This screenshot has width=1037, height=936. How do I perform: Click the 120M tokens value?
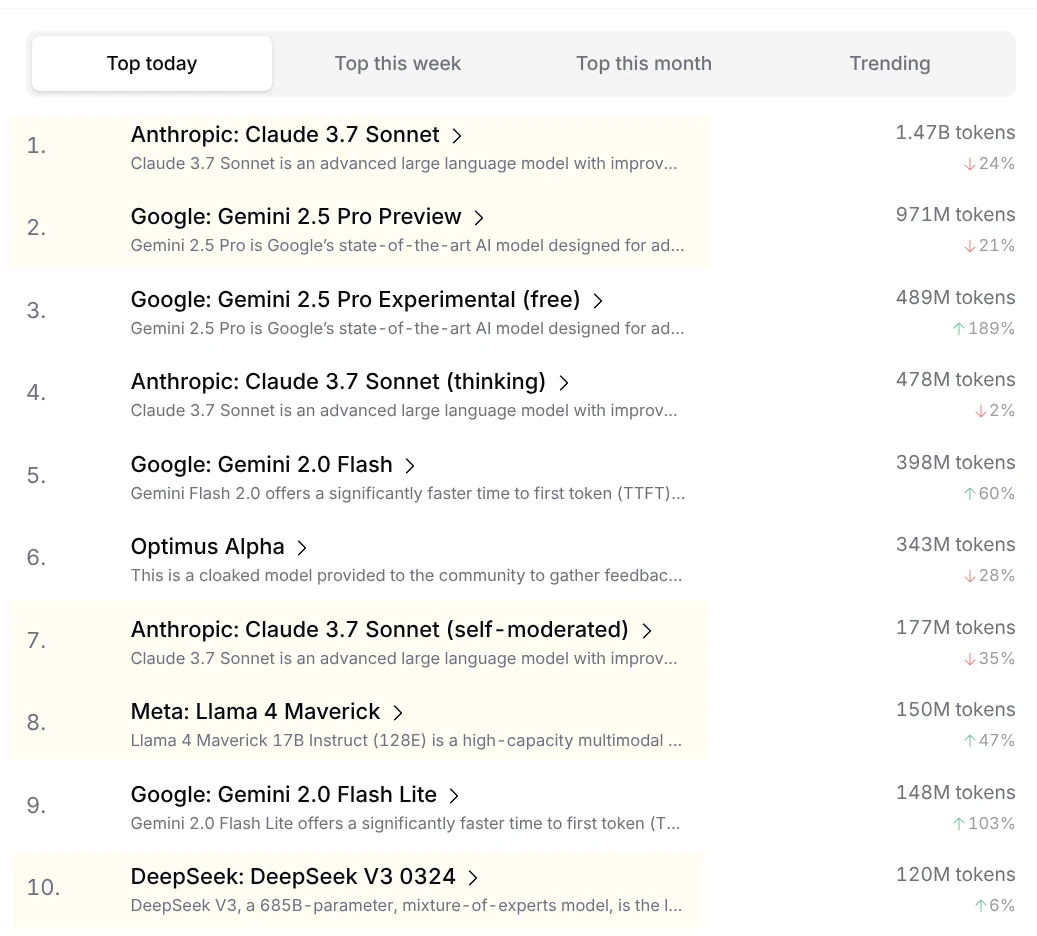click(955, 874)
